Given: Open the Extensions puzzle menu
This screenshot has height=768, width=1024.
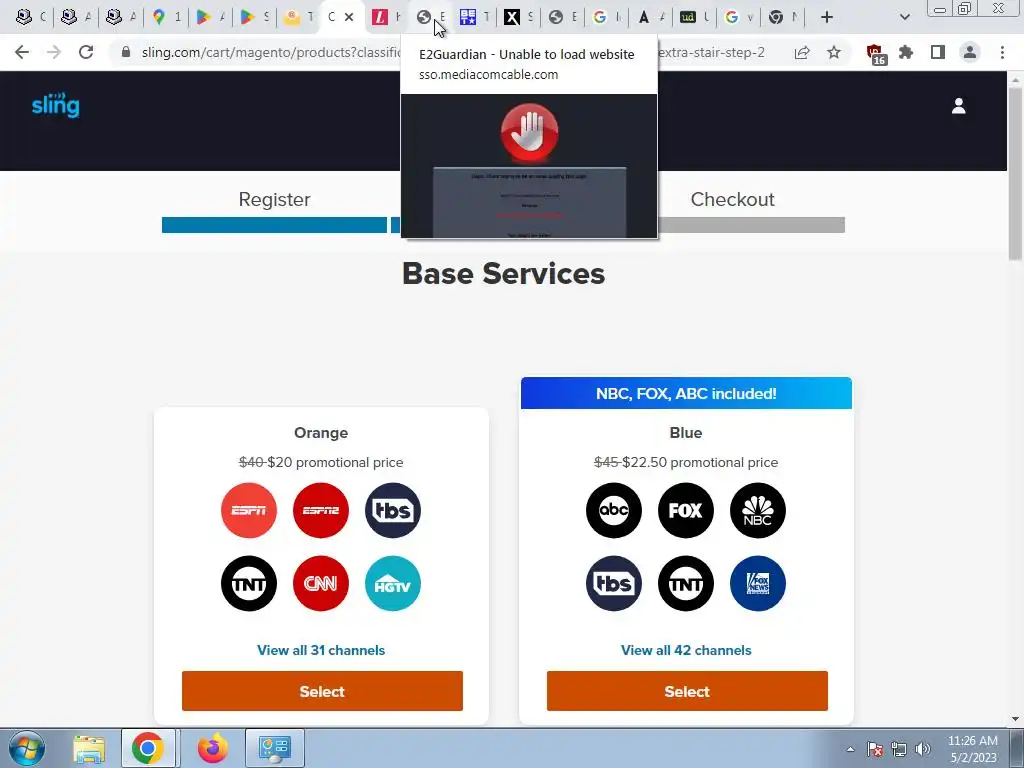Looking at the screenshot, I should [906, 52].
